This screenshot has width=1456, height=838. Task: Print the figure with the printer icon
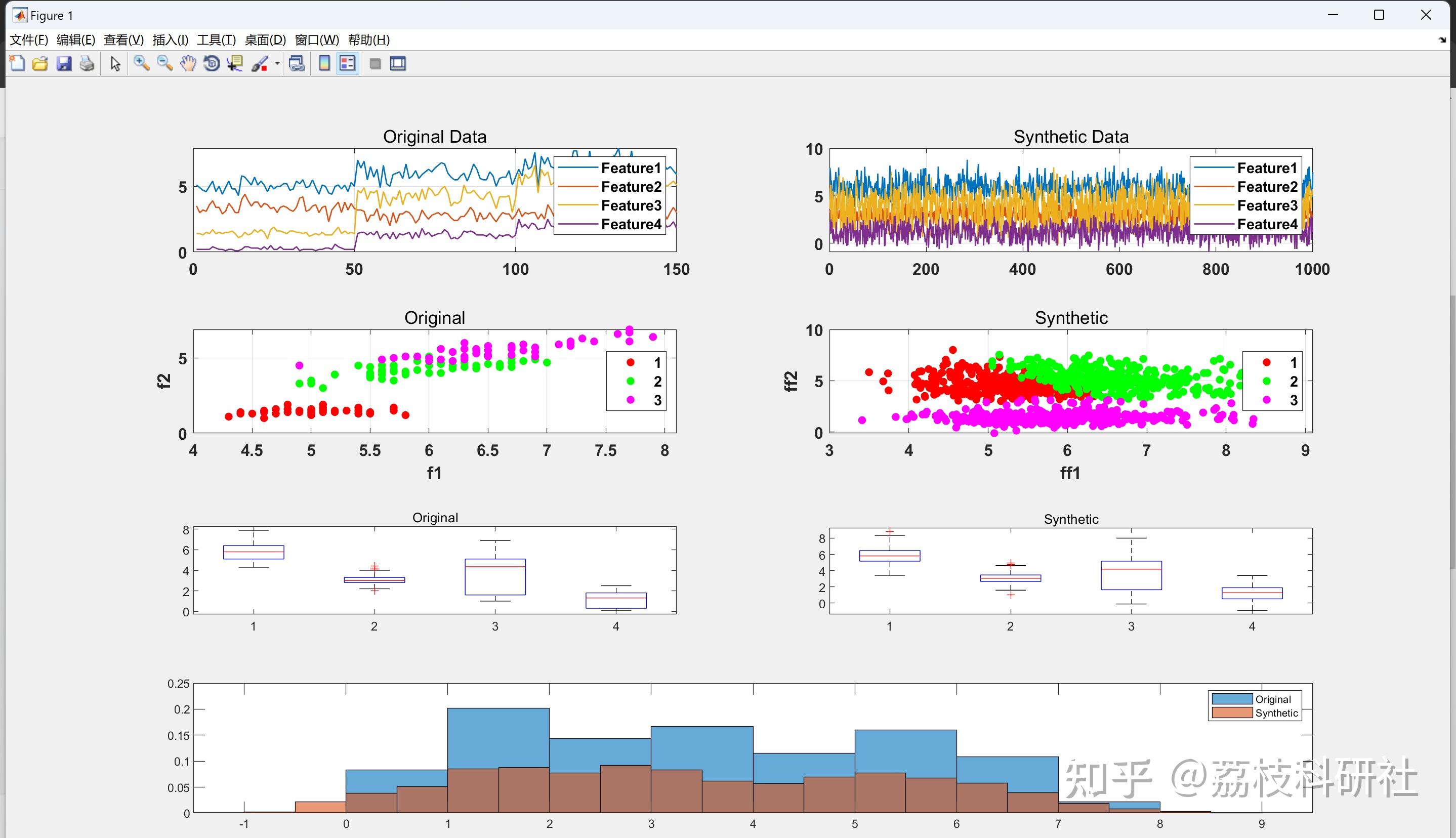87,63
